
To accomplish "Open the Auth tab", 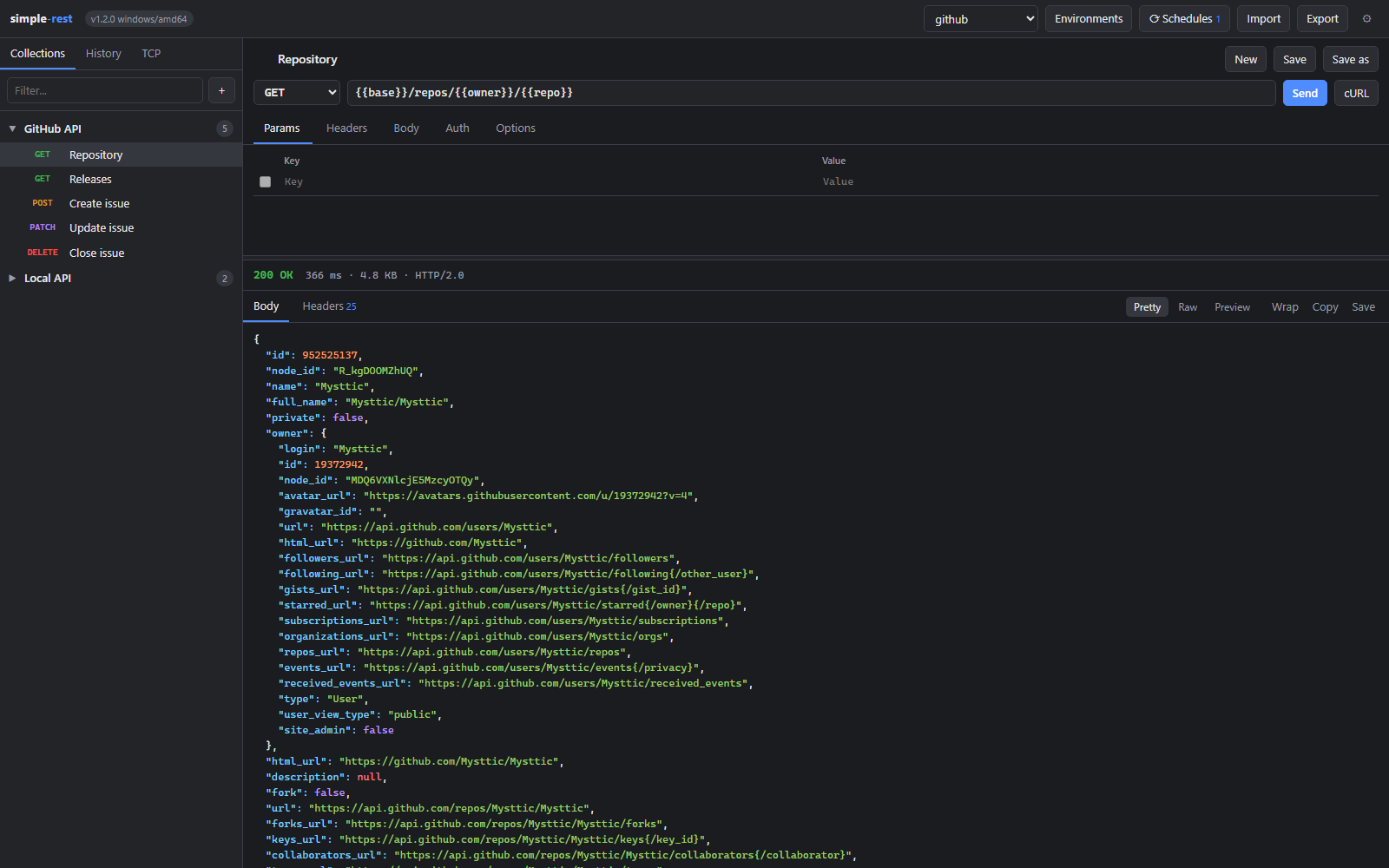I will pyautogui.click(x=458, y=128).
